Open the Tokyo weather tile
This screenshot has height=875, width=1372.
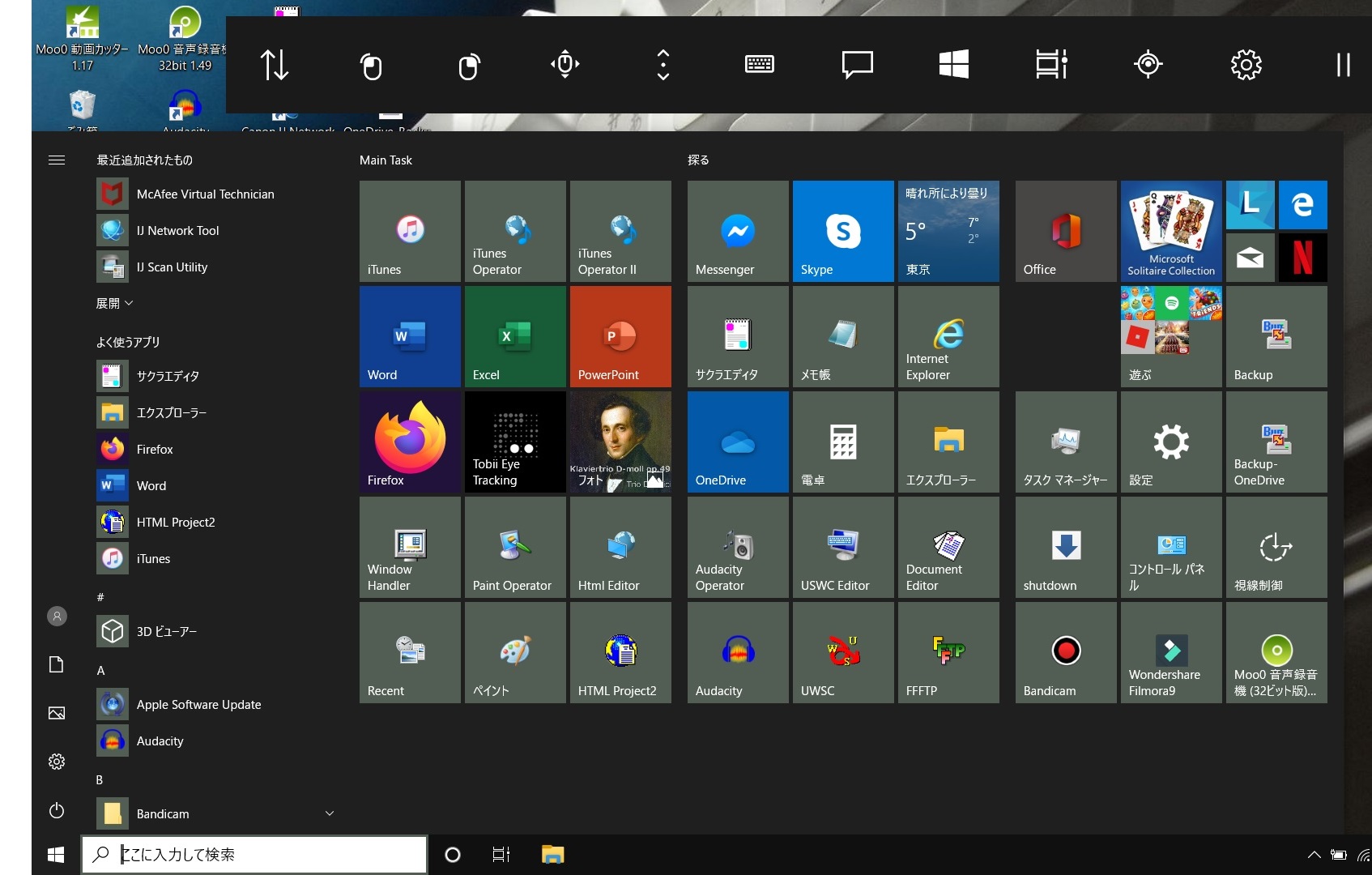tap(948, 231)
